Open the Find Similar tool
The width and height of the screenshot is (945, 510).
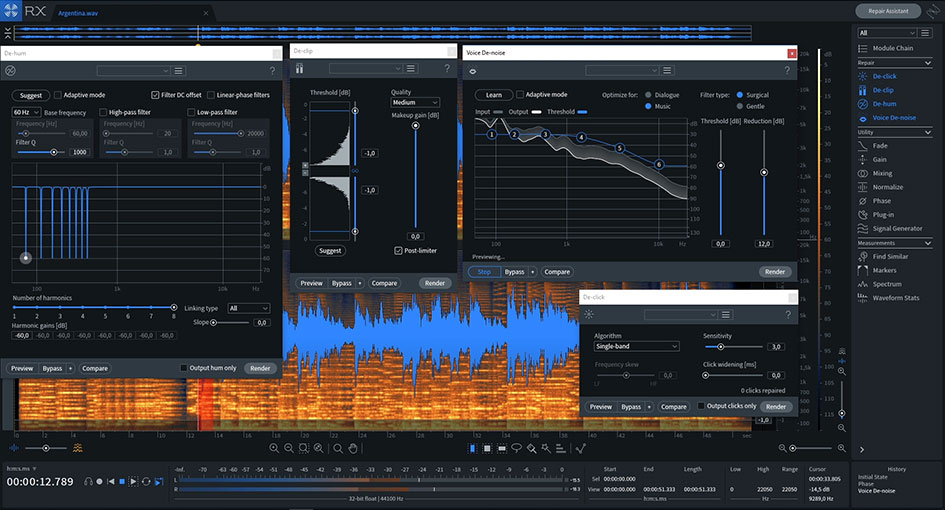[x=890, y=256]
